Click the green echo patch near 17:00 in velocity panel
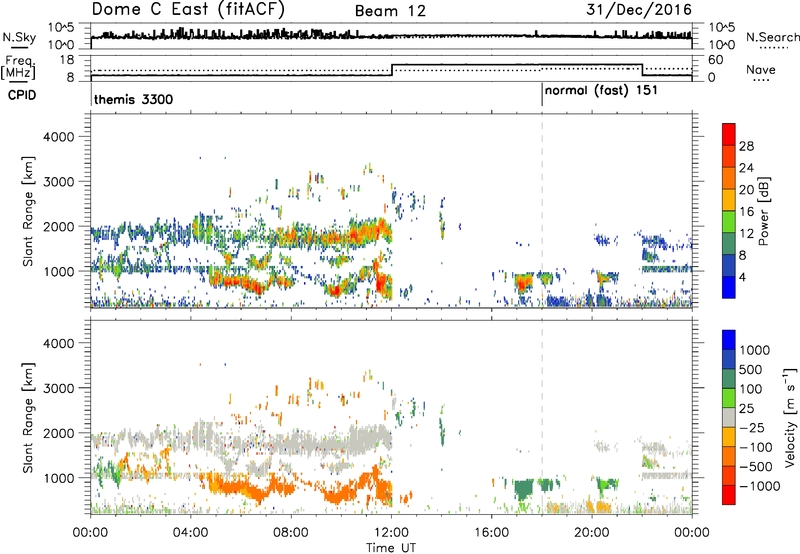This screenshot has width=800, height=554. pos(523,490)
